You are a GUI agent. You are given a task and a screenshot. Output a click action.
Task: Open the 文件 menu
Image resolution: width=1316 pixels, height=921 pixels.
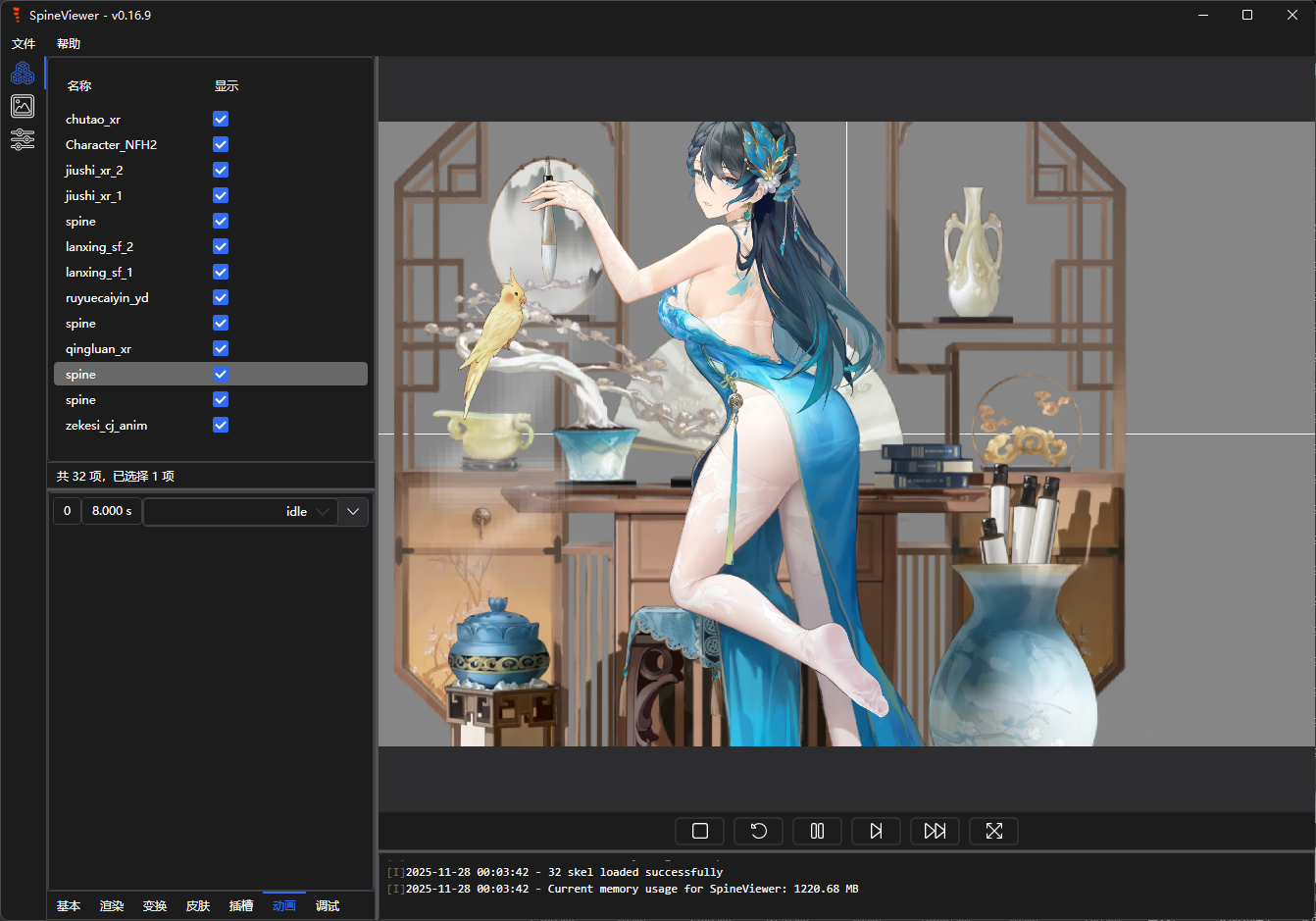pos(24,44)
